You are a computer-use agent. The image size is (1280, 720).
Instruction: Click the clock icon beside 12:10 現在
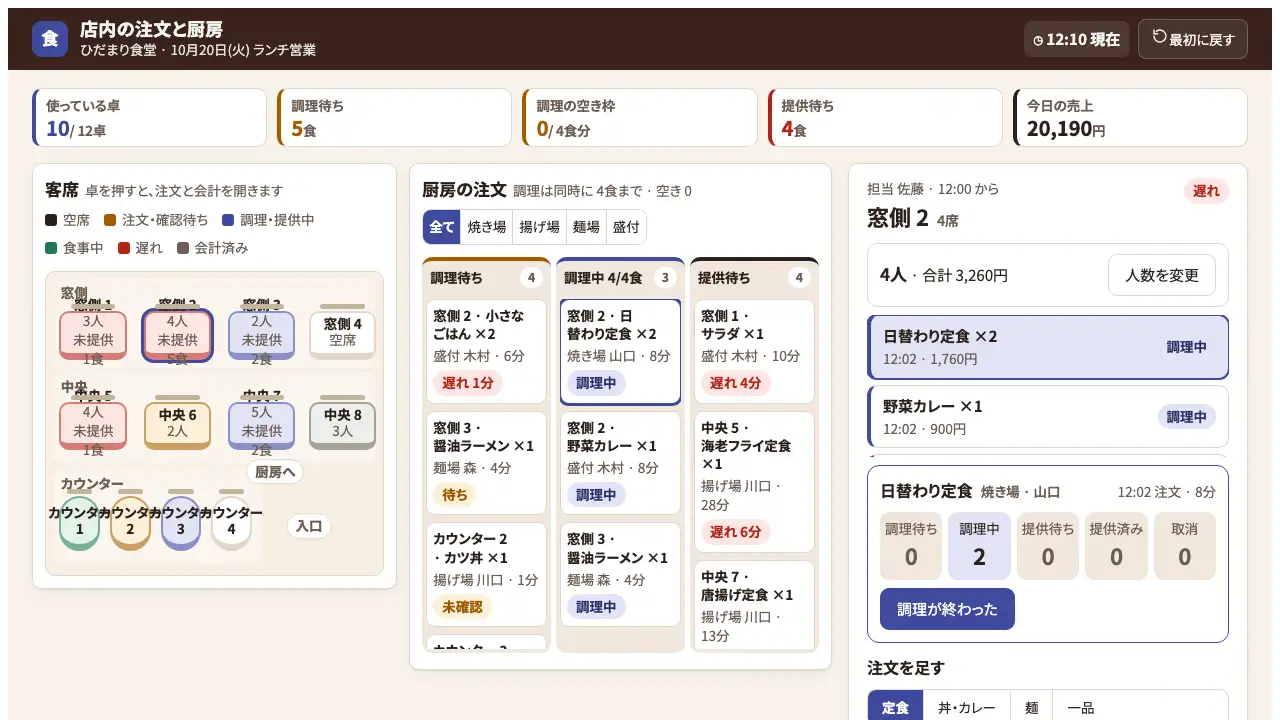pyautogui.click(x=1038, y=40)
